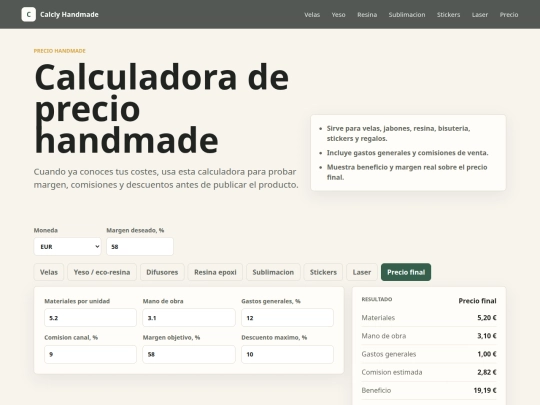Expand the Moneda EUR dropdown

coord(68,247)
